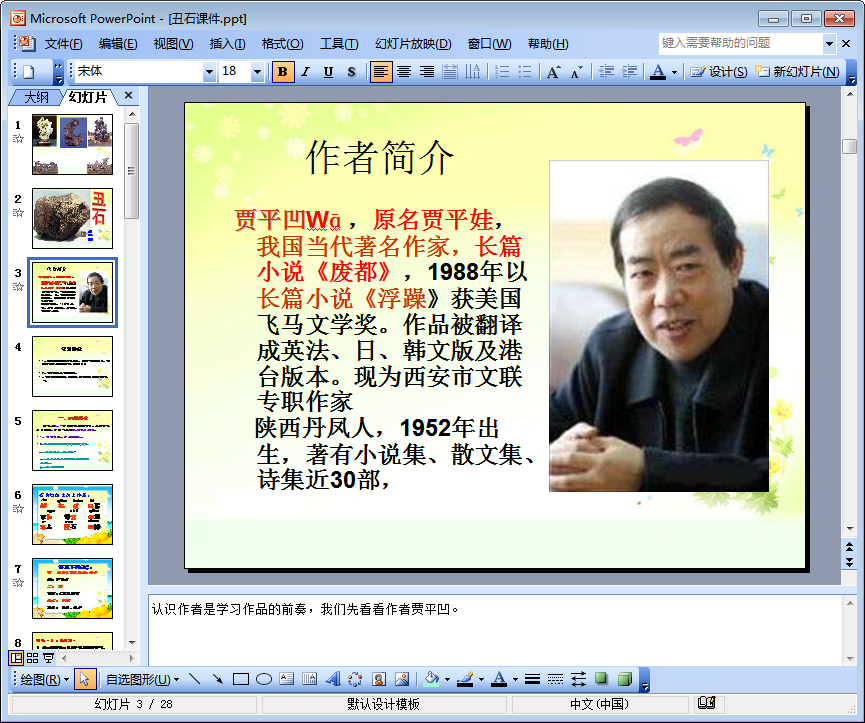Start slide show from current slide

click(x=49, y=658)
